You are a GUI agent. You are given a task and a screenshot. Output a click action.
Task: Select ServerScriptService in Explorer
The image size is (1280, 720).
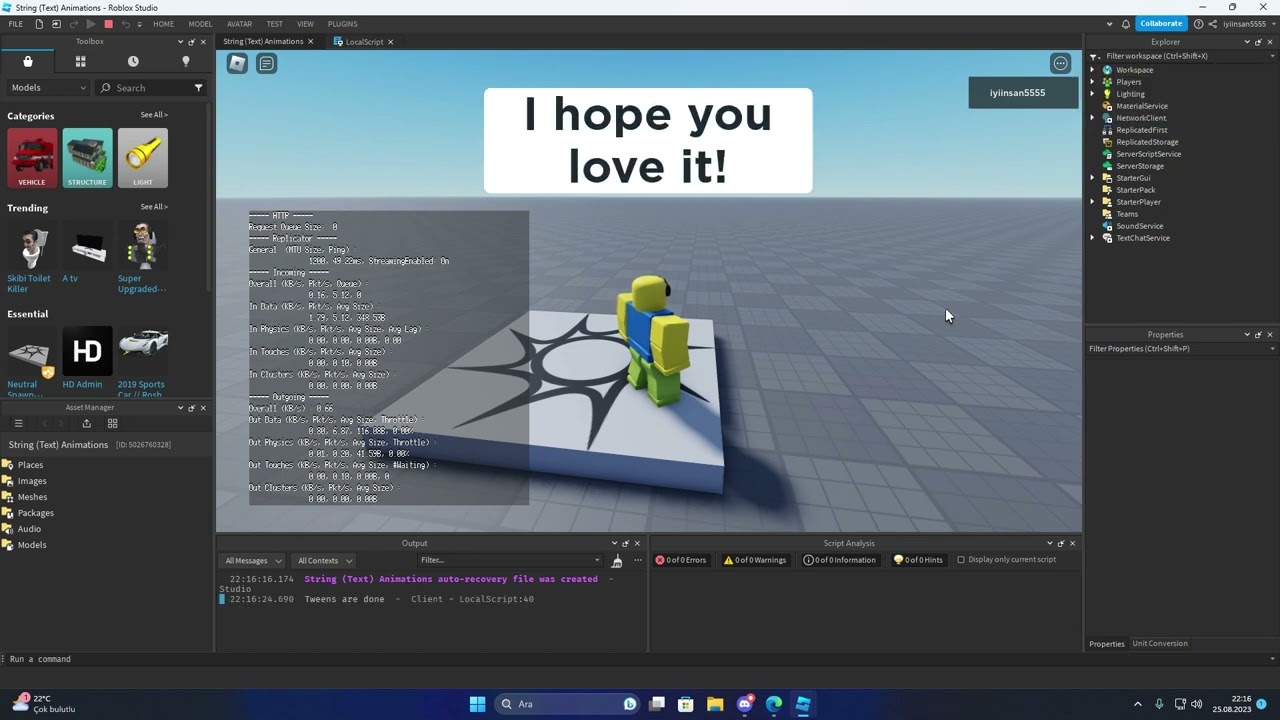tap(1148, 154)
